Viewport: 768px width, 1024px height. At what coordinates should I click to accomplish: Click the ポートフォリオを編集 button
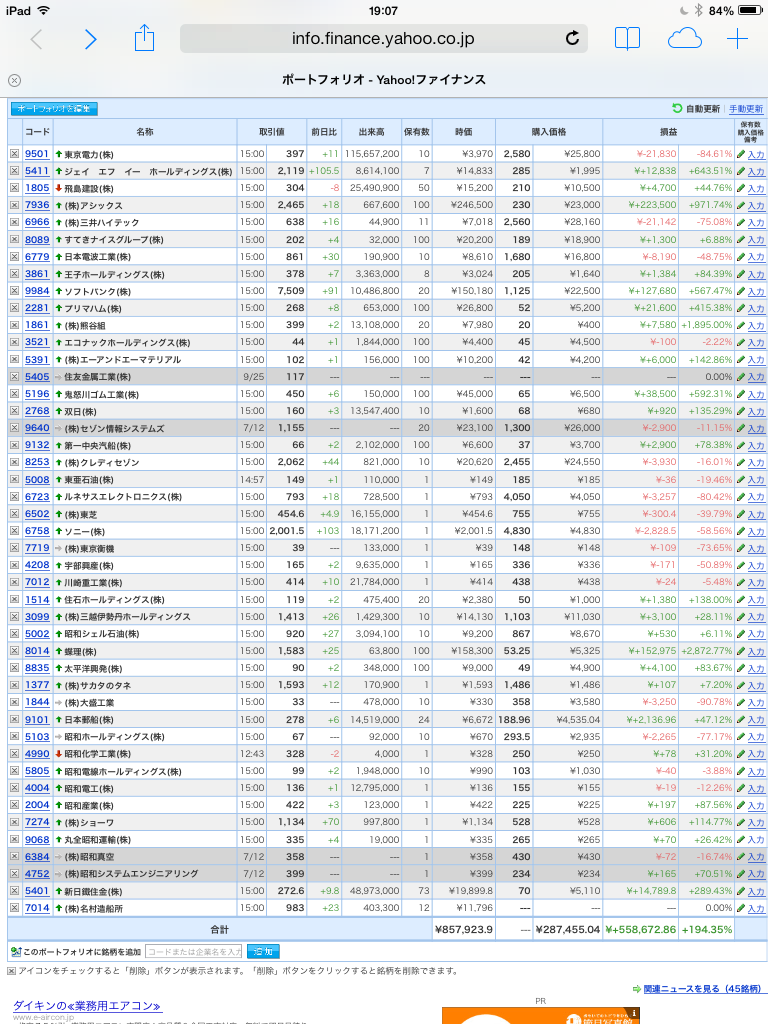(x=54, y=108)
